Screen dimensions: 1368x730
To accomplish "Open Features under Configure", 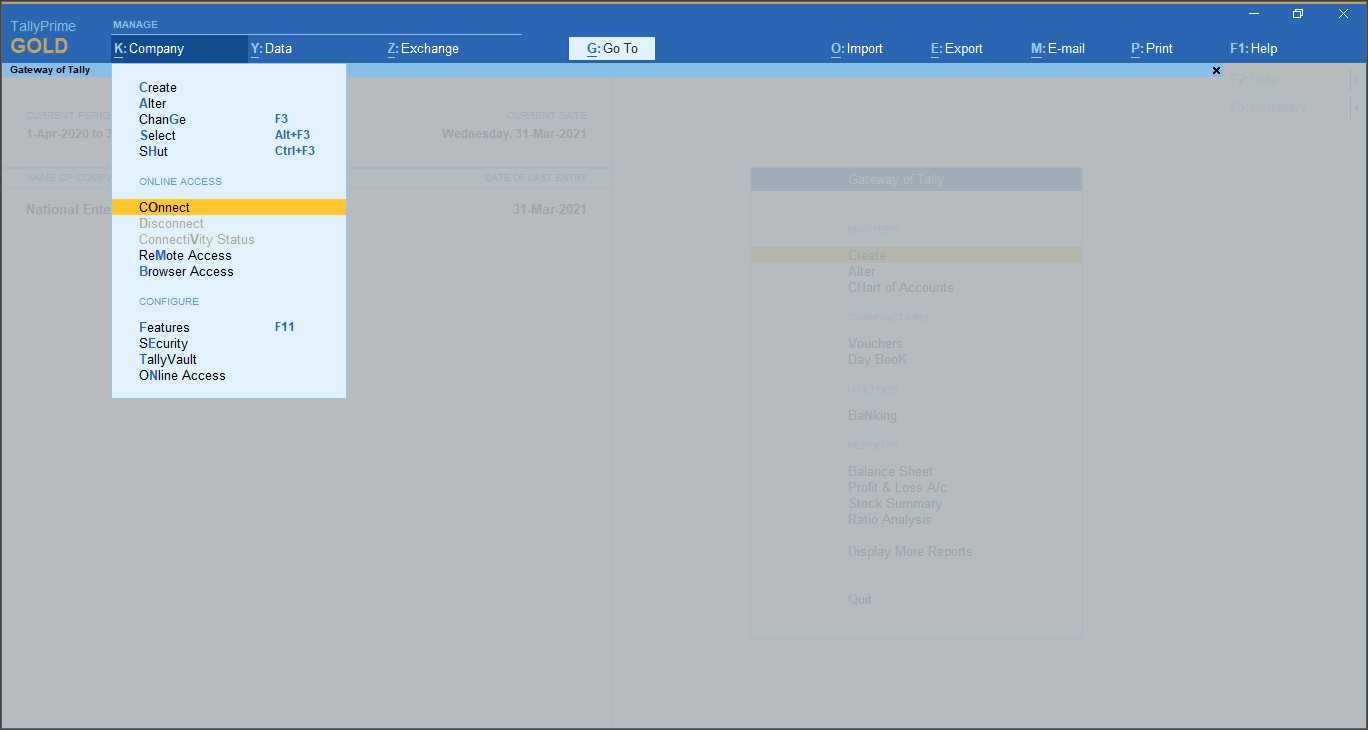I will point(164,327).
